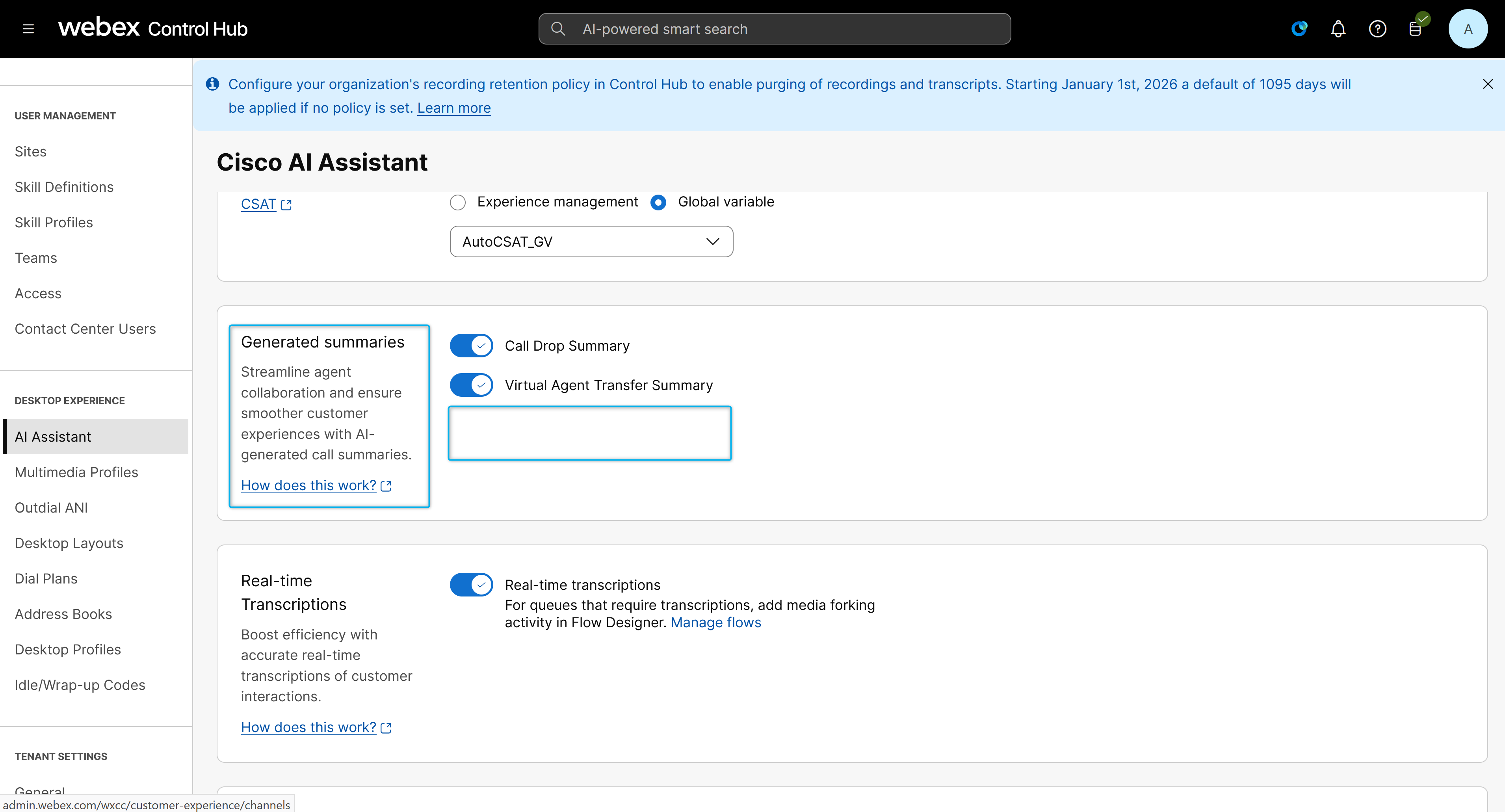The width and height of the screenshot is (1505, 812).
Task: Click the search magnifier icon
Action: [x=558, y=29]
